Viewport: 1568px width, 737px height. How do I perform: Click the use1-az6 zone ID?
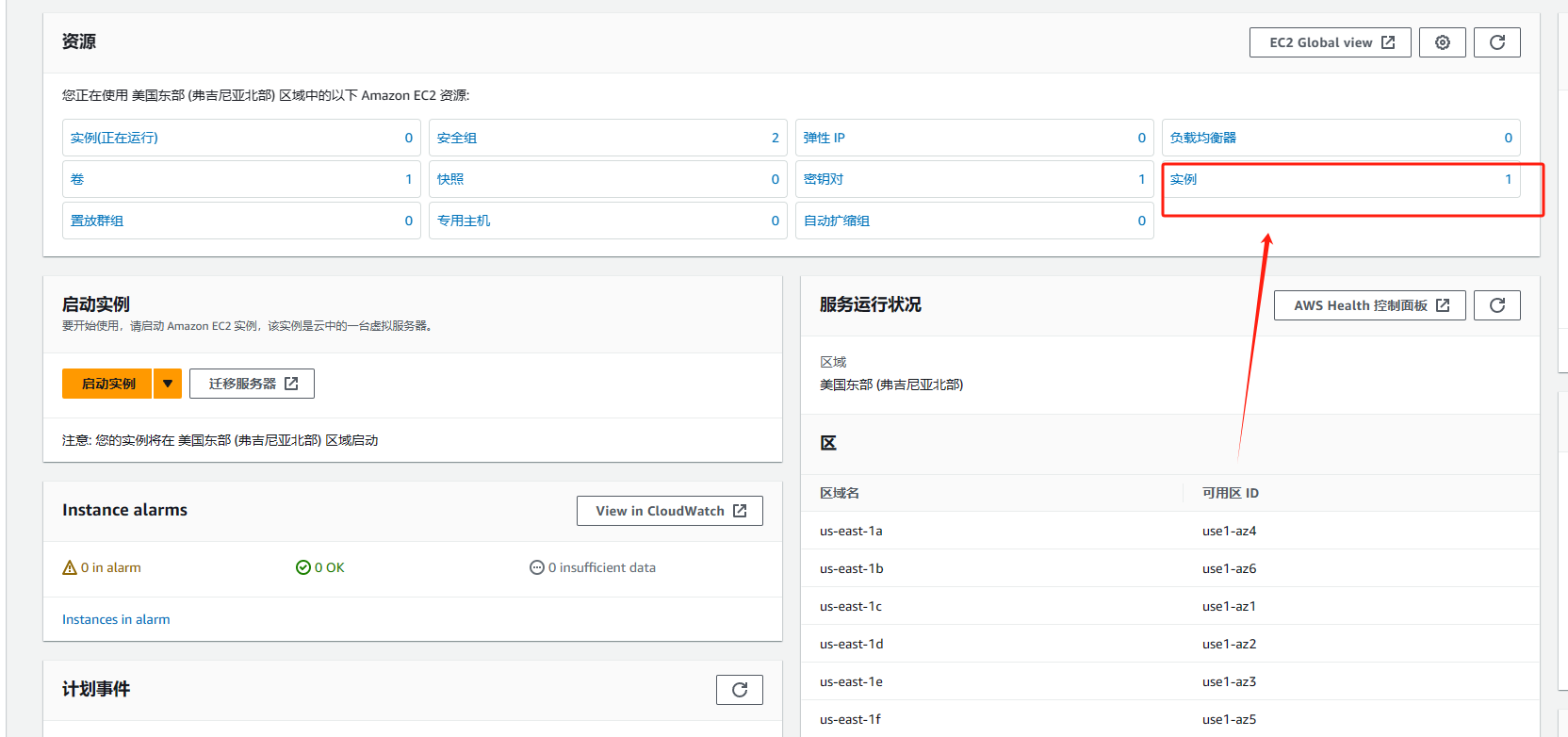1229,568
